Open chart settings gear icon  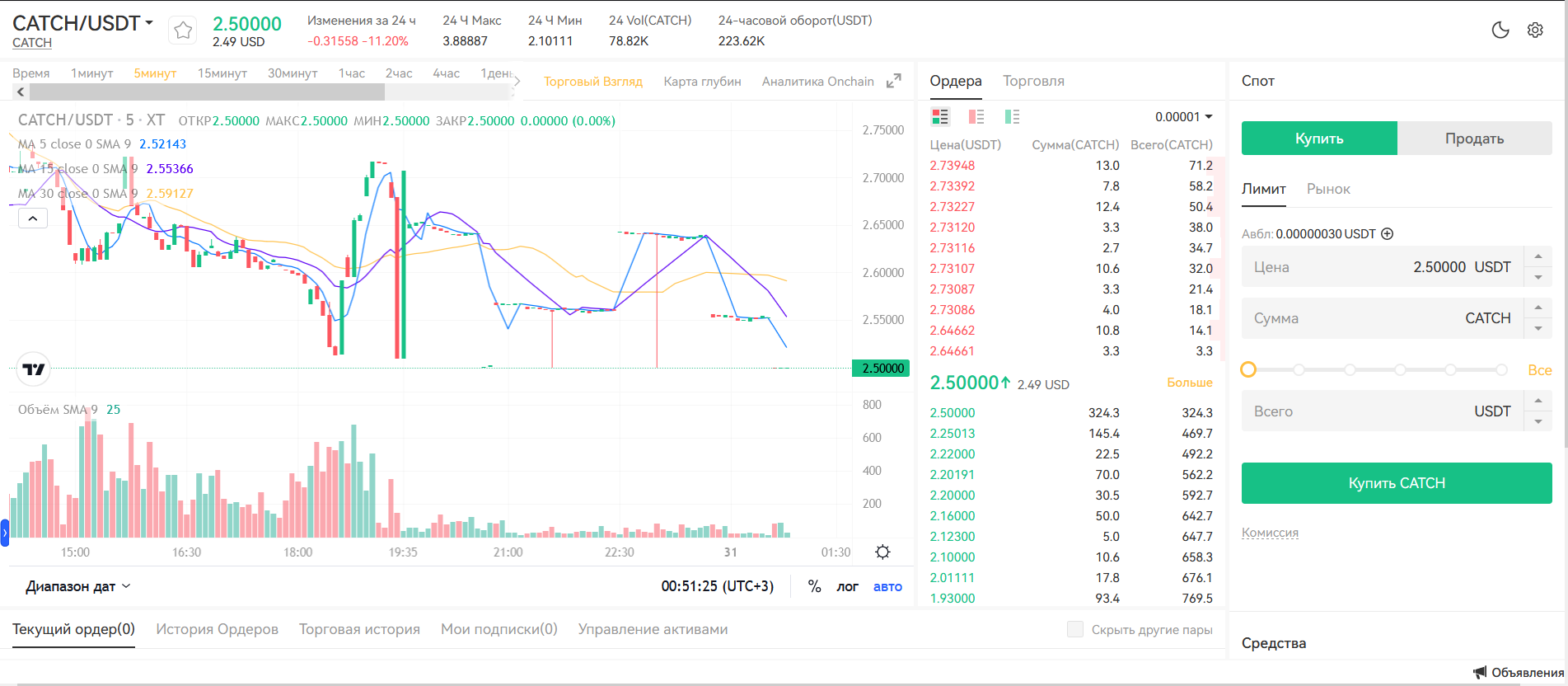(882, 552)
